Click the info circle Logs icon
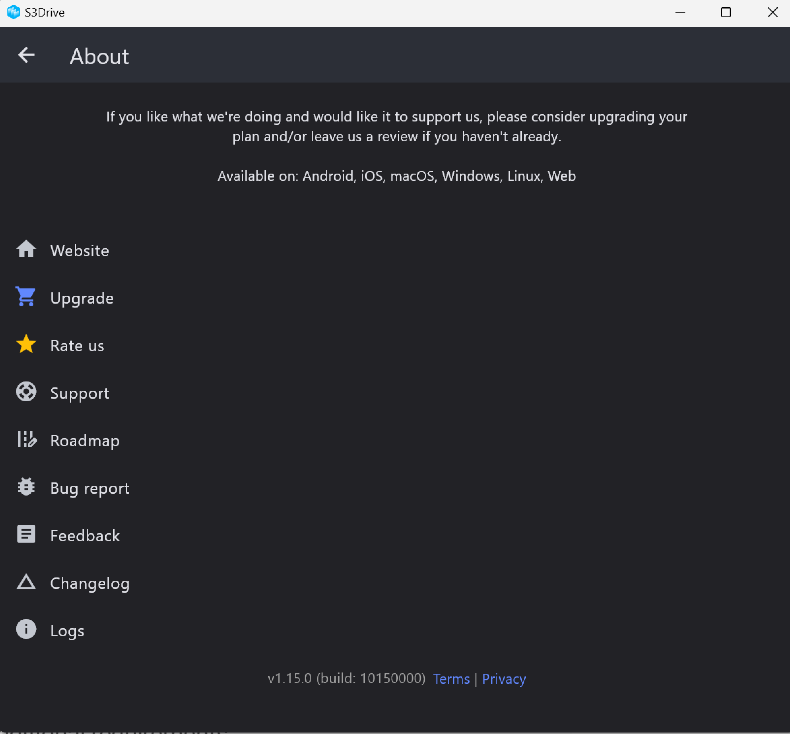The image size is (790, 734). coord(26,630)
